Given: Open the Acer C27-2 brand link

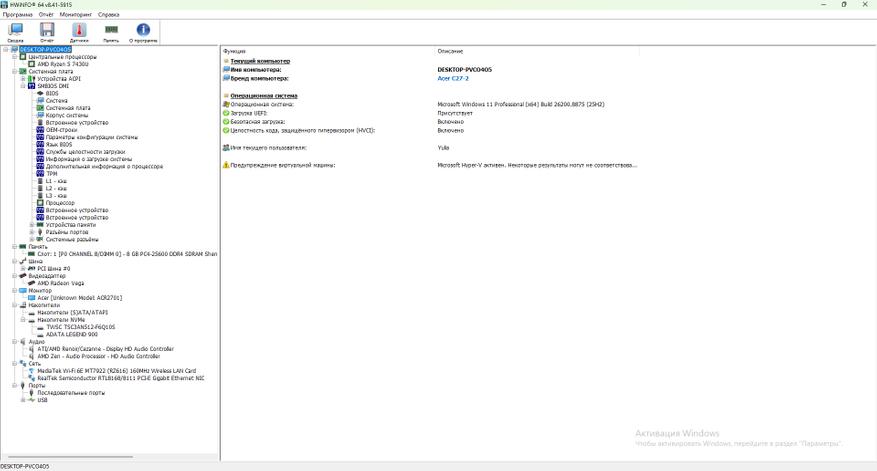Looking at the screenshot, I should click(453, 78).
